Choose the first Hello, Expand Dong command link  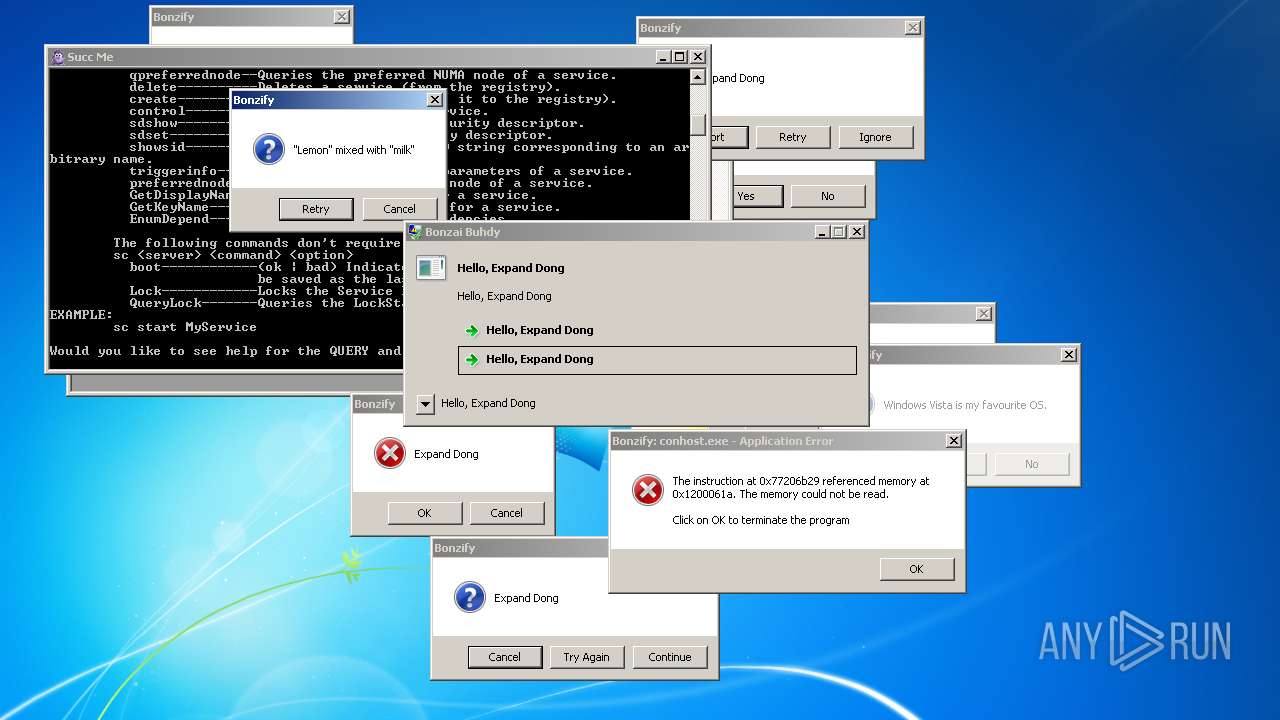(657, 330)
